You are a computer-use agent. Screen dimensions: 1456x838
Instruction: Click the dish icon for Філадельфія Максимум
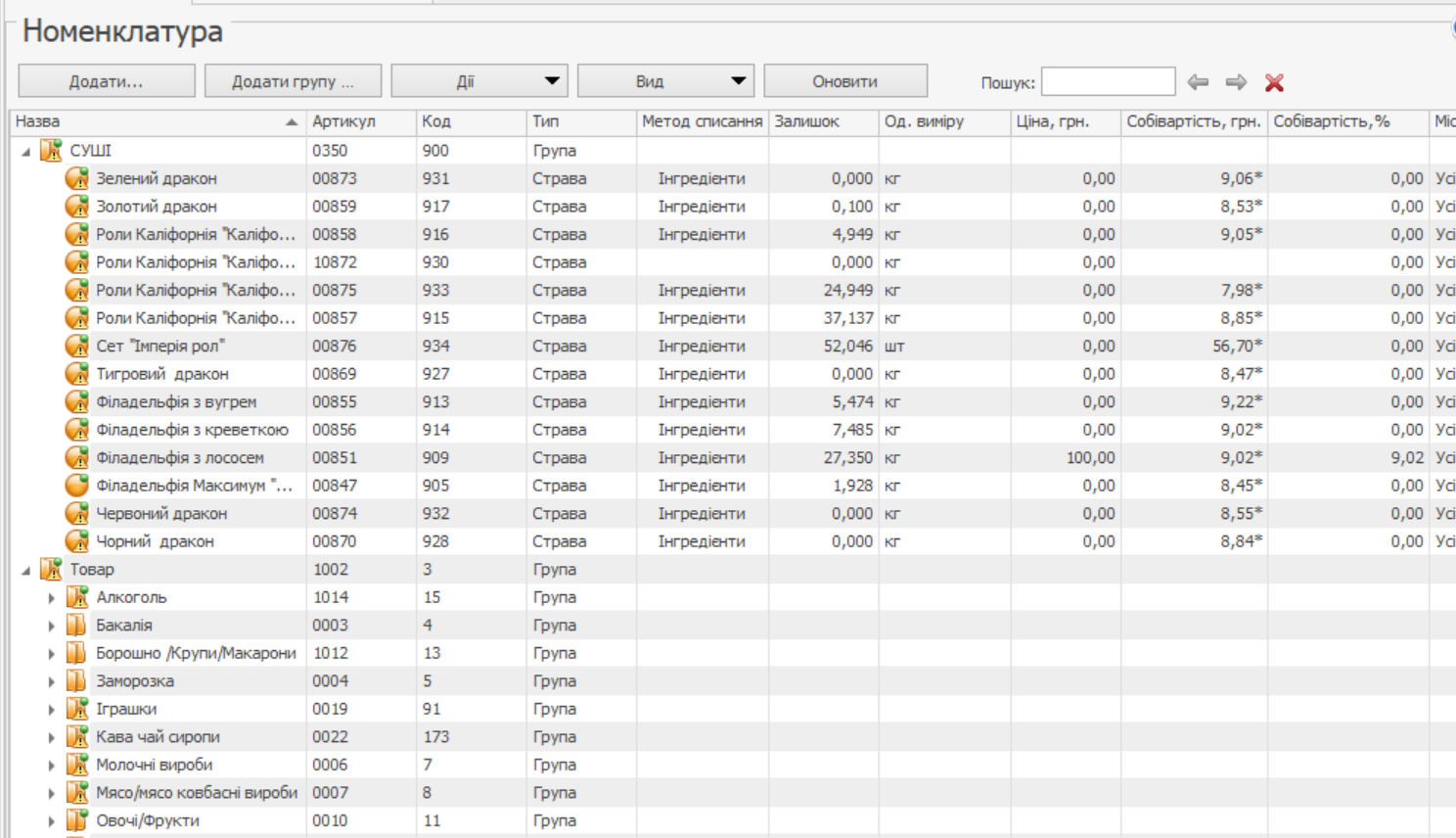pyautogui.click(x=77, y=486)
